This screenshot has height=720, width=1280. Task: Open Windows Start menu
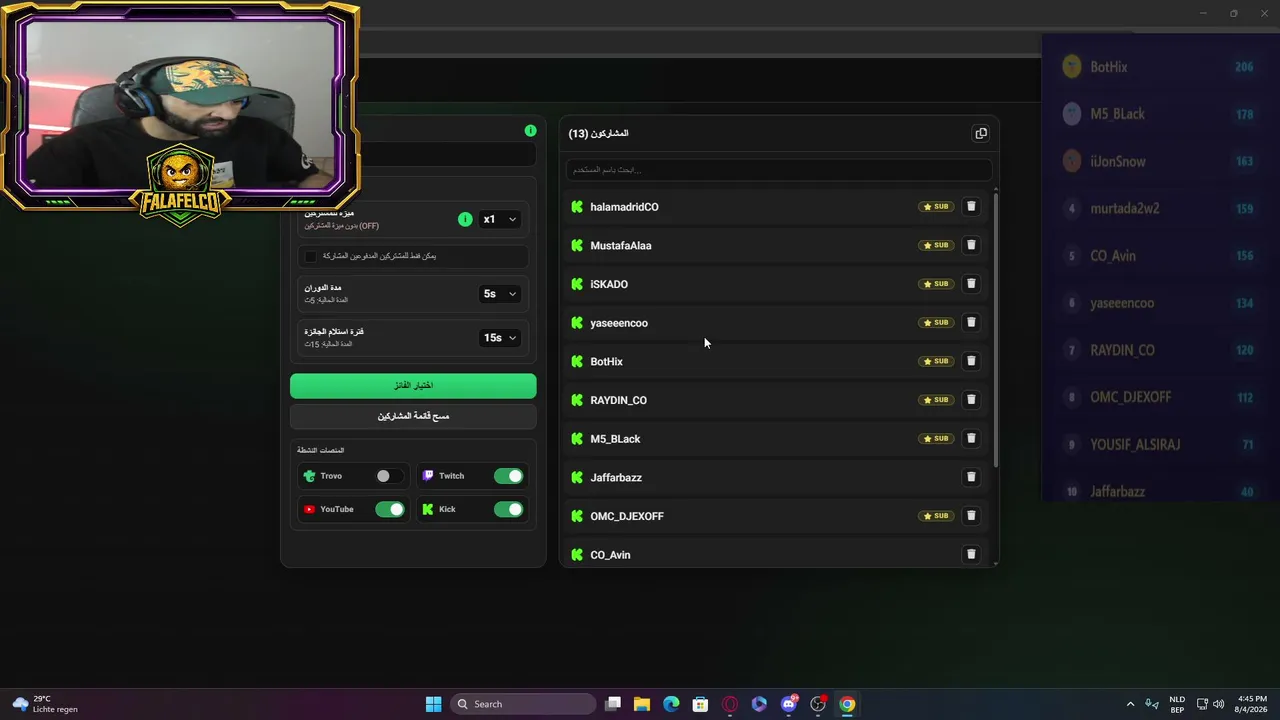tap(433, 704)
